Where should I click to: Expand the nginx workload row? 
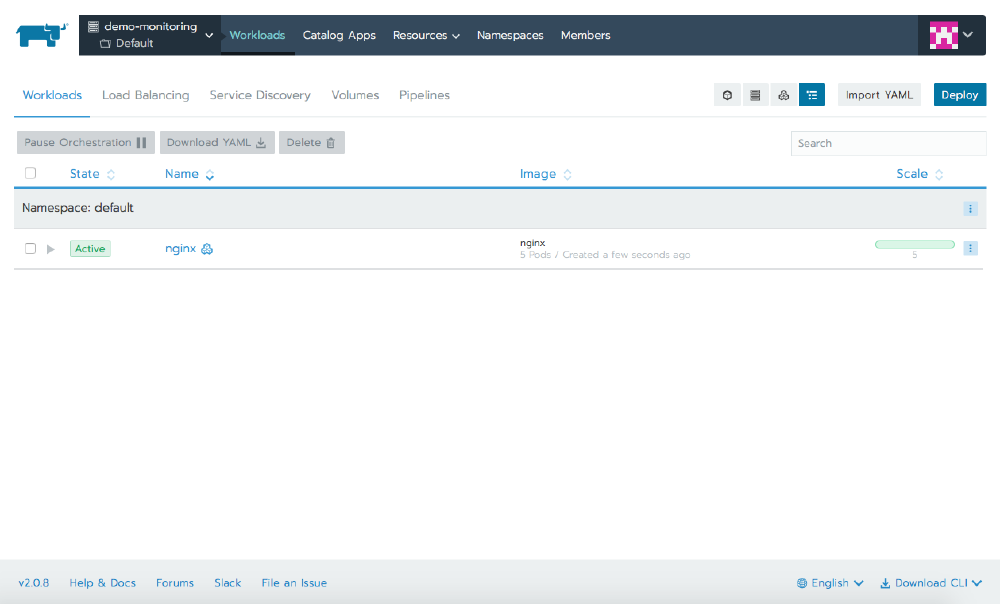tap(50, 248)
